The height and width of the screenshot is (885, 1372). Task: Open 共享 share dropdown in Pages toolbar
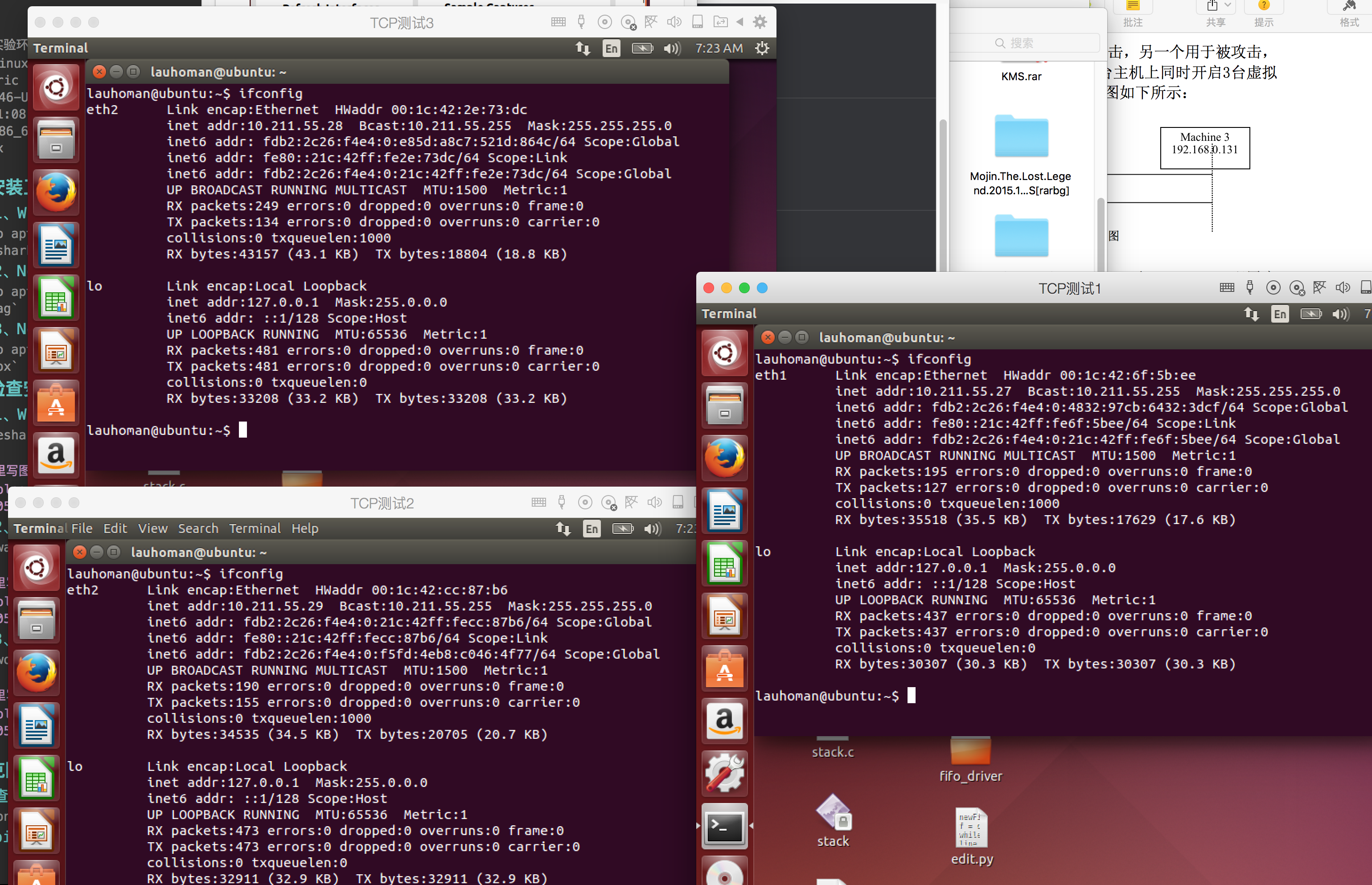(1215, 14)
